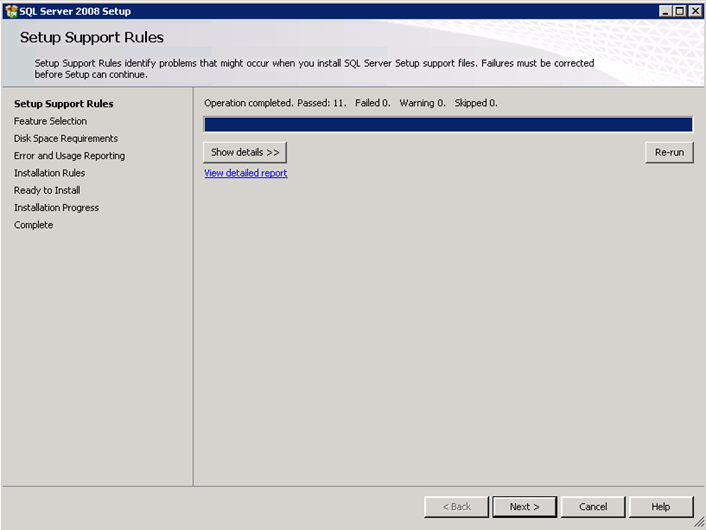
Task: Click the 'Warning 0.' status text
Action: point(422,103)
